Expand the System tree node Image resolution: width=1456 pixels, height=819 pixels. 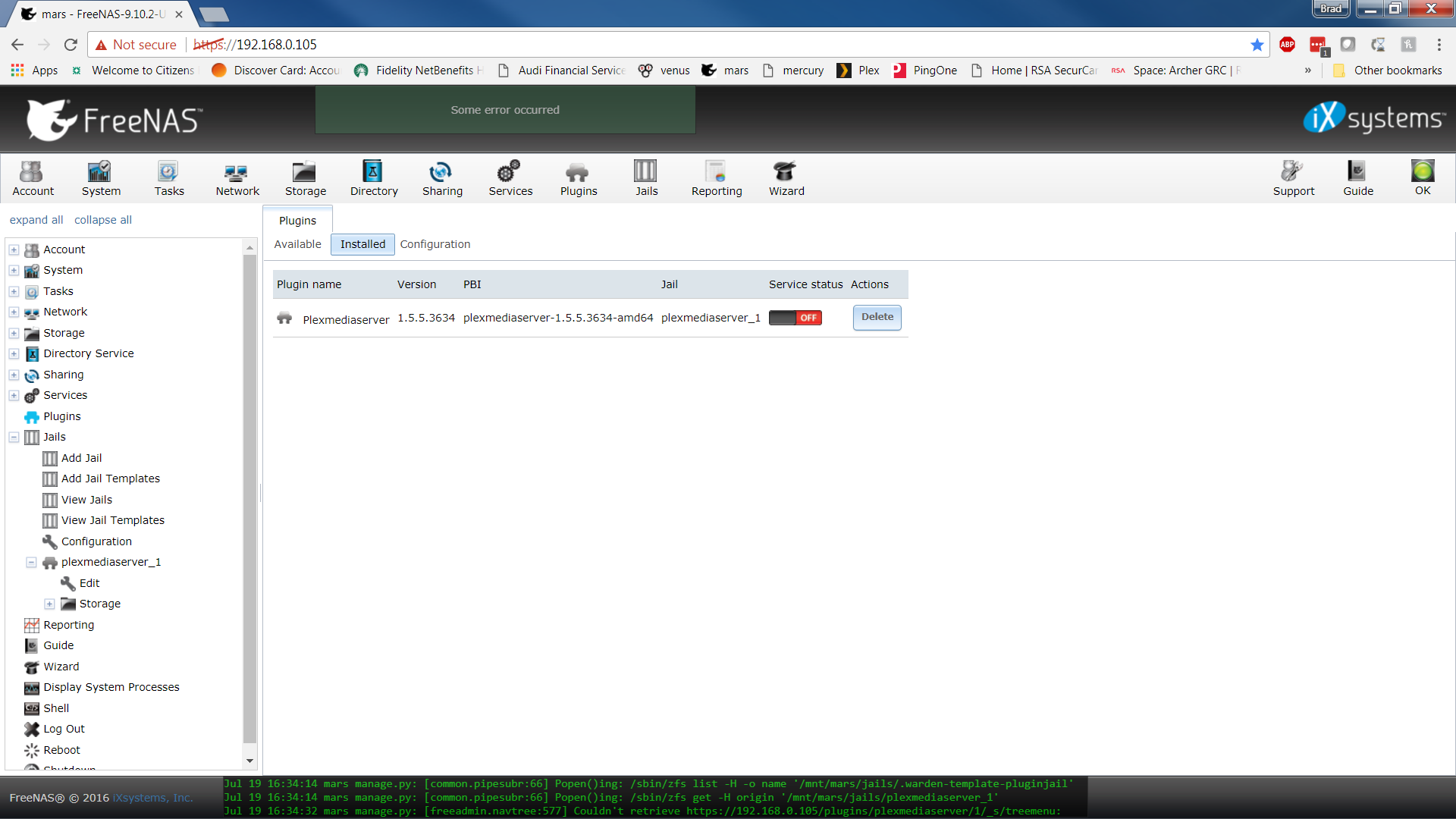[14, 270]
